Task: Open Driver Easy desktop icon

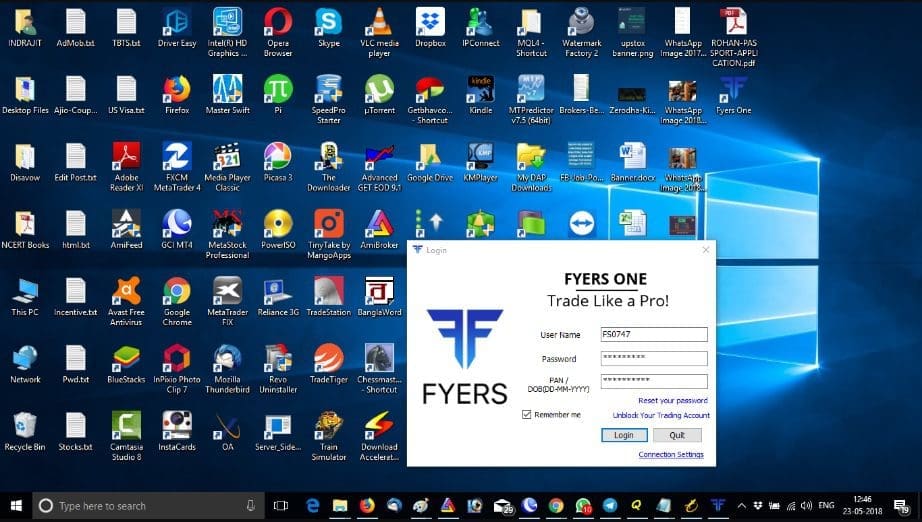Action: point(177,28)
